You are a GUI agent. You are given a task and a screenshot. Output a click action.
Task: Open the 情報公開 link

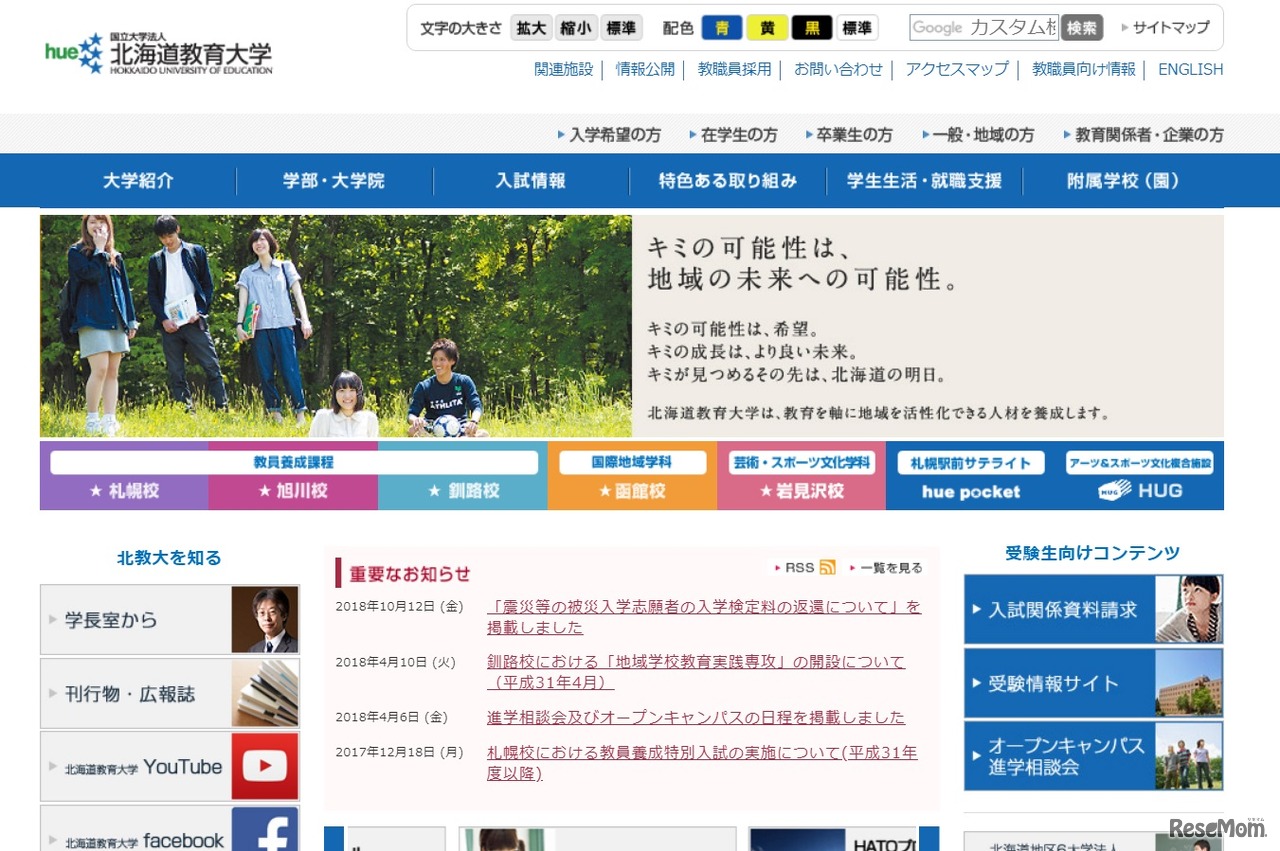click(645, 69)
